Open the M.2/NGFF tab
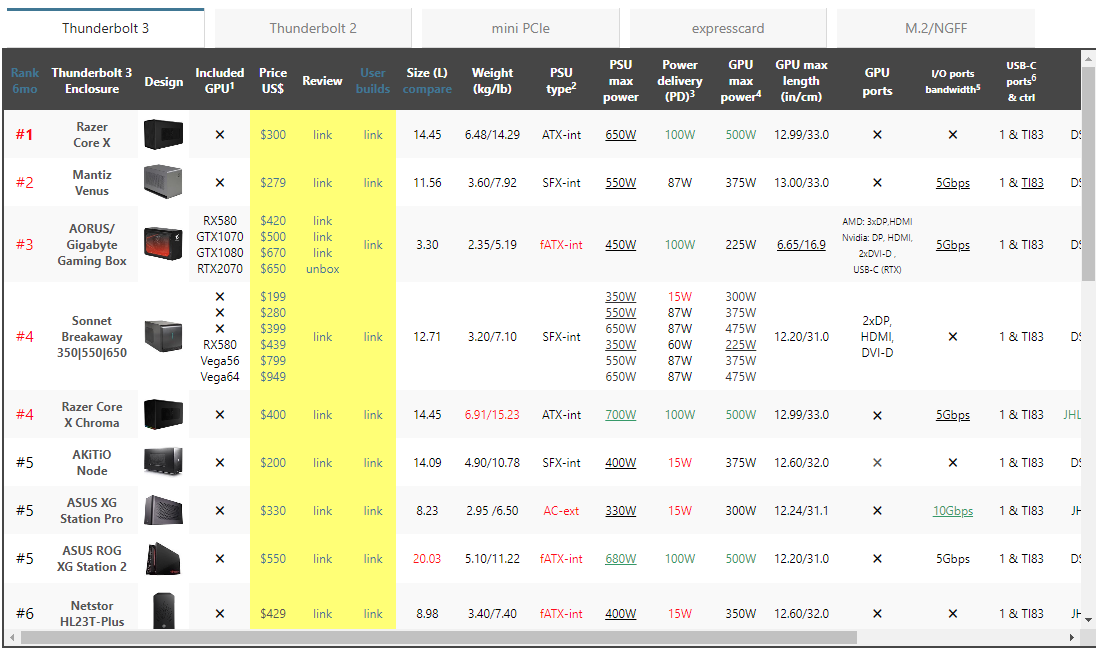This screenshot has width=1096, height=649. [936, 28]
